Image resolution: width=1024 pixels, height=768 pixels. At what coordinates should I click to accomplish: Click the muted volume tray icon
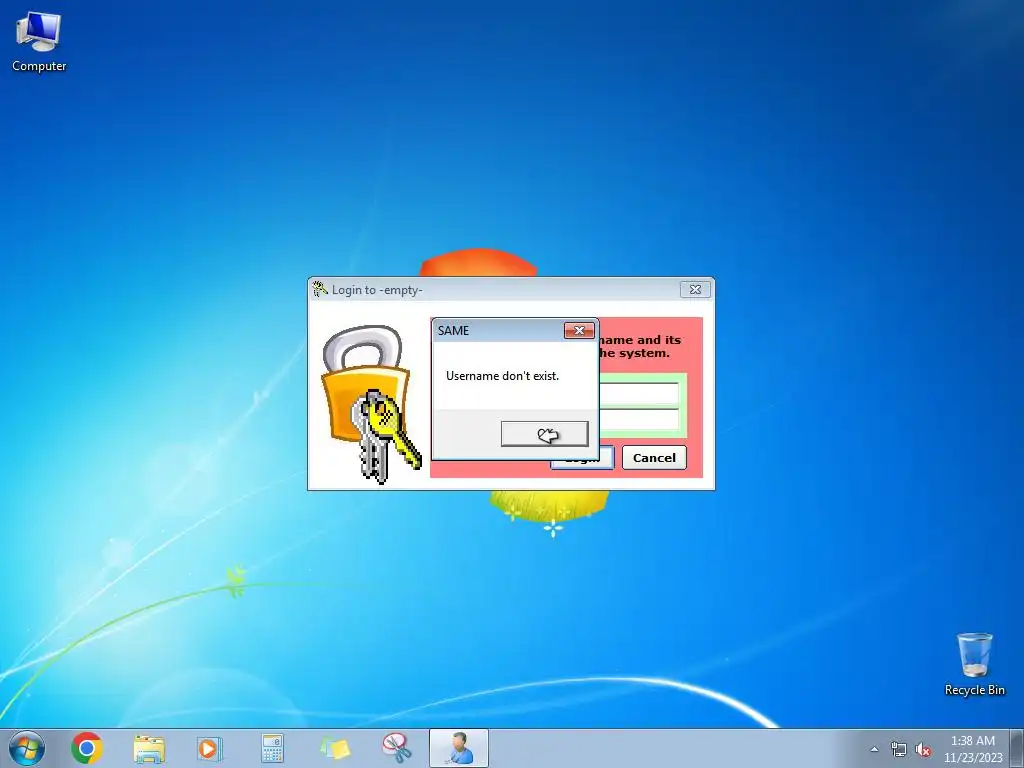click(923, 749)
